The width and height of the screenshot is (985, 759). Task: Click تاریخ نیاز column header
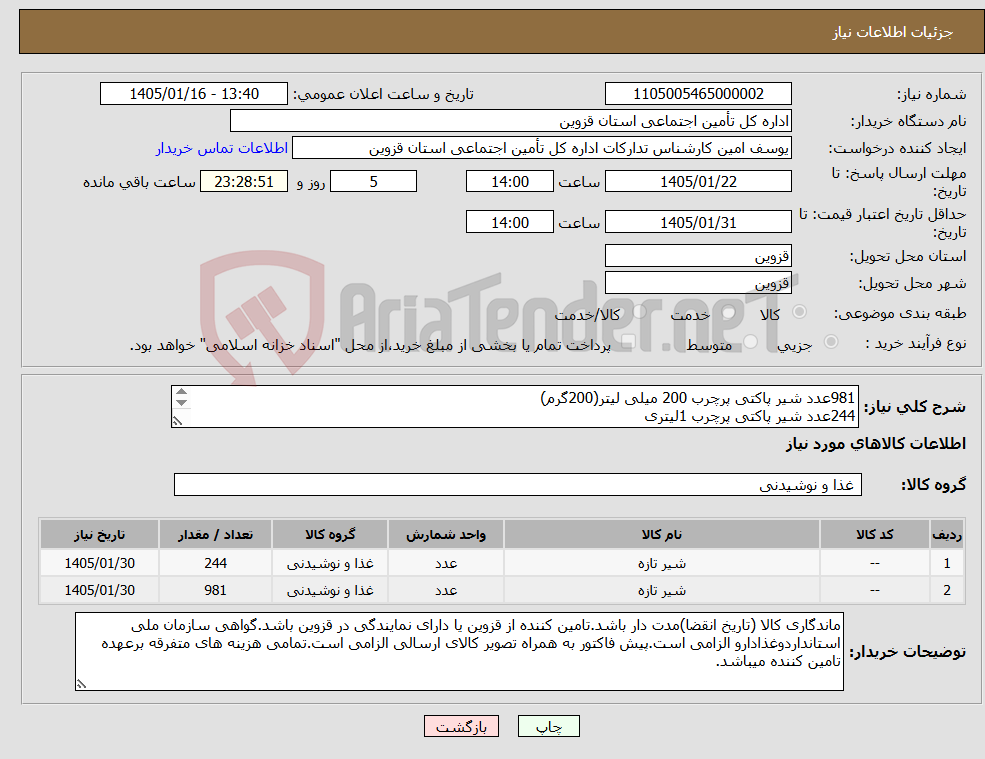[x=99, y=535]
